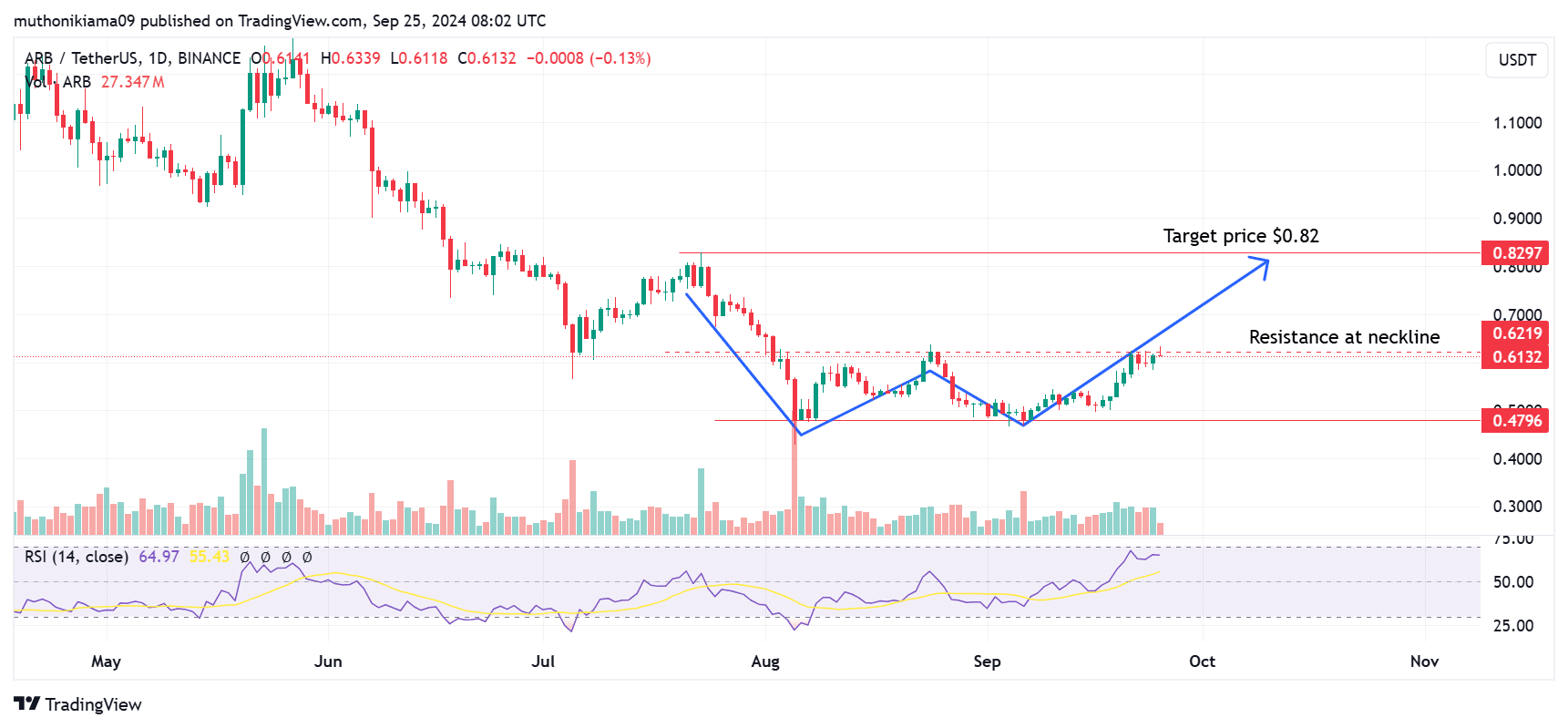Click the low price L0.6118 value
1568x728 pixels.
(419, 58)
